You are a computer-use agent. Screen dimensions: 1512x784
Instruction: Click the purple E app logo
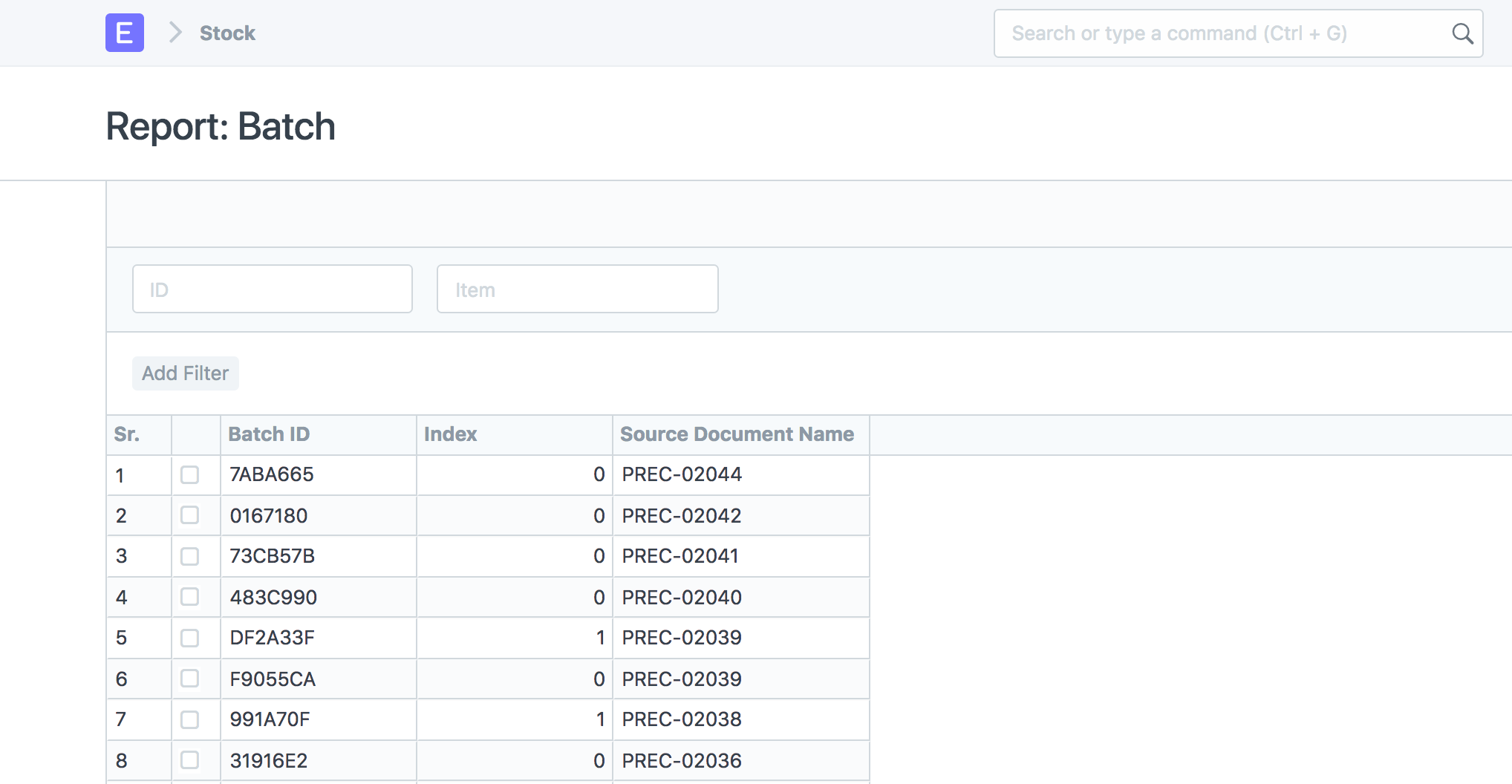pos(124,33)
